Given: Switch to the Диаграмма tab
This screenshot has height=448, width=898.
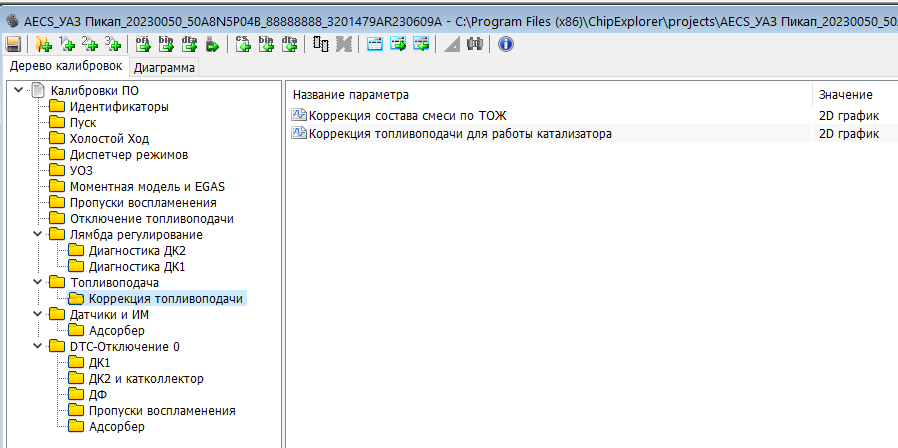Looking at the screenshot, I should [165, 68].
